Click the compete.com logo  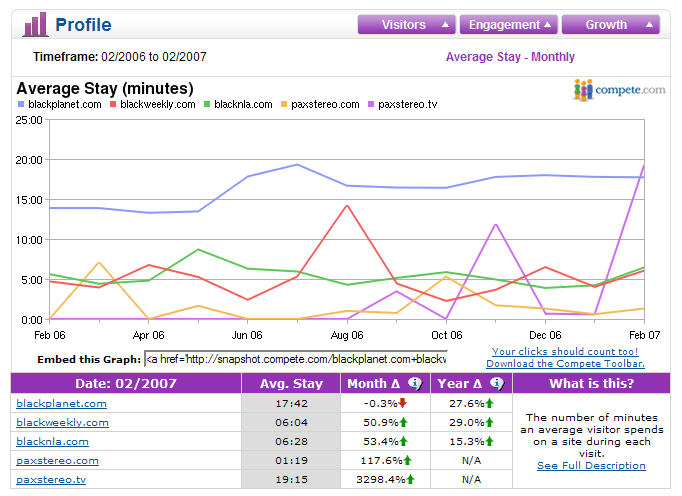pos(619,90)
